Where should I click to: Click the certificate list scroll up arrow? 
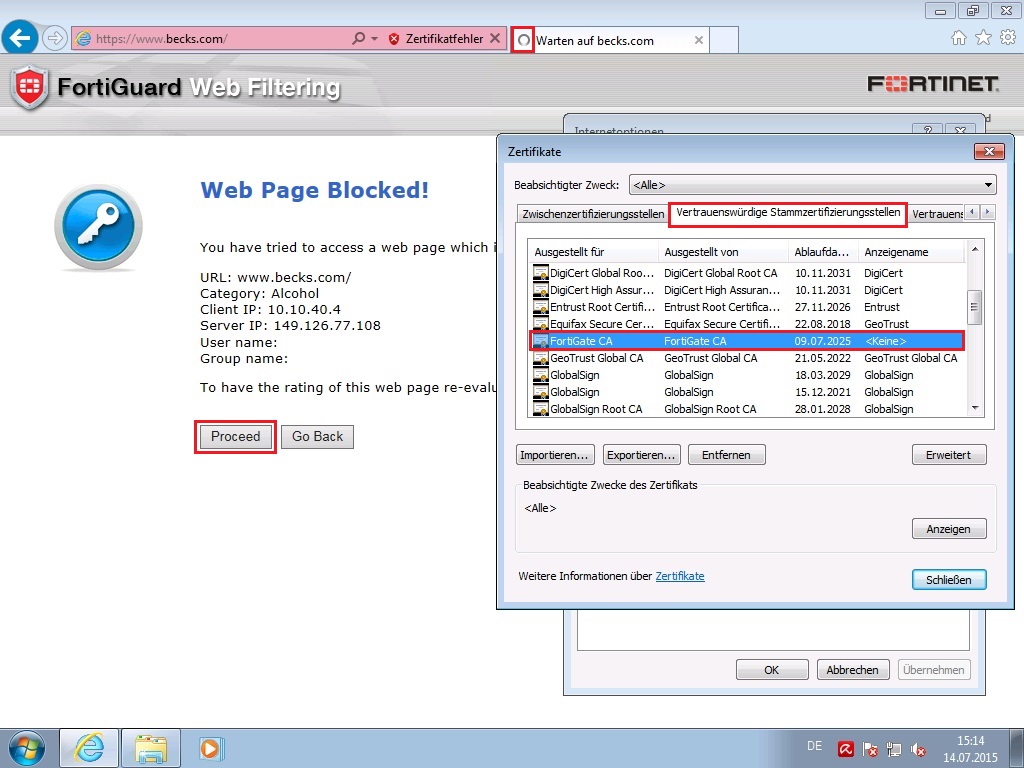point(975,249)
